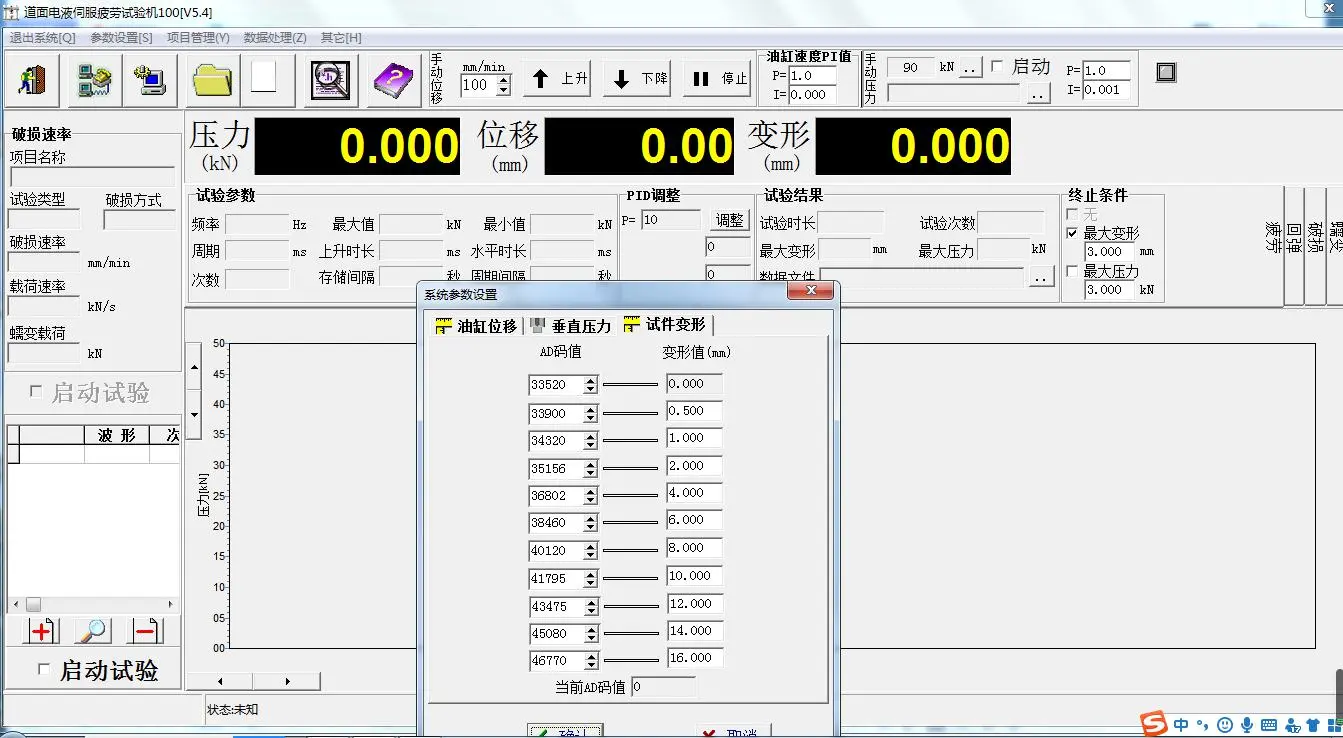Screen dimensions: 1343x738
Task: Open project with the yellow folder icon
Action: [213, 80]
